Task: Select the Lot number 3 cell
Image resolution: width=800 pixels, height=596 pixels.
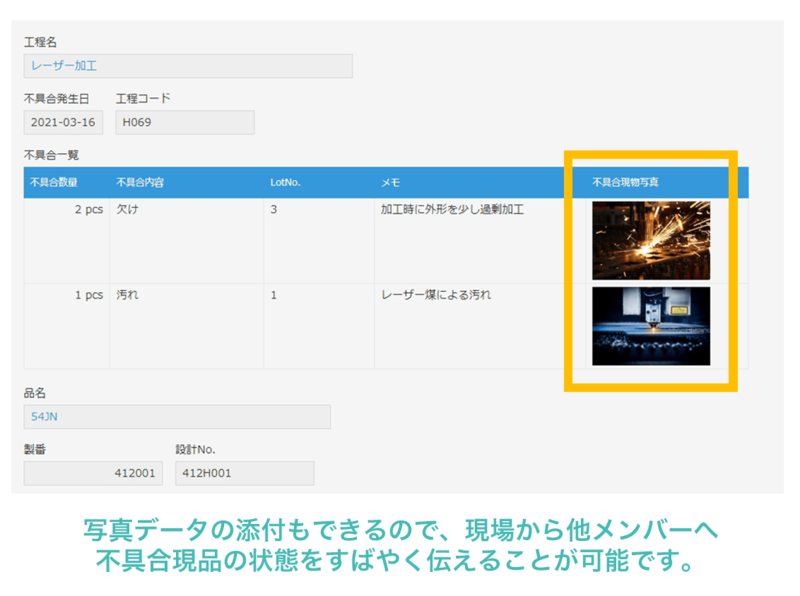Action: click(319, 241)
